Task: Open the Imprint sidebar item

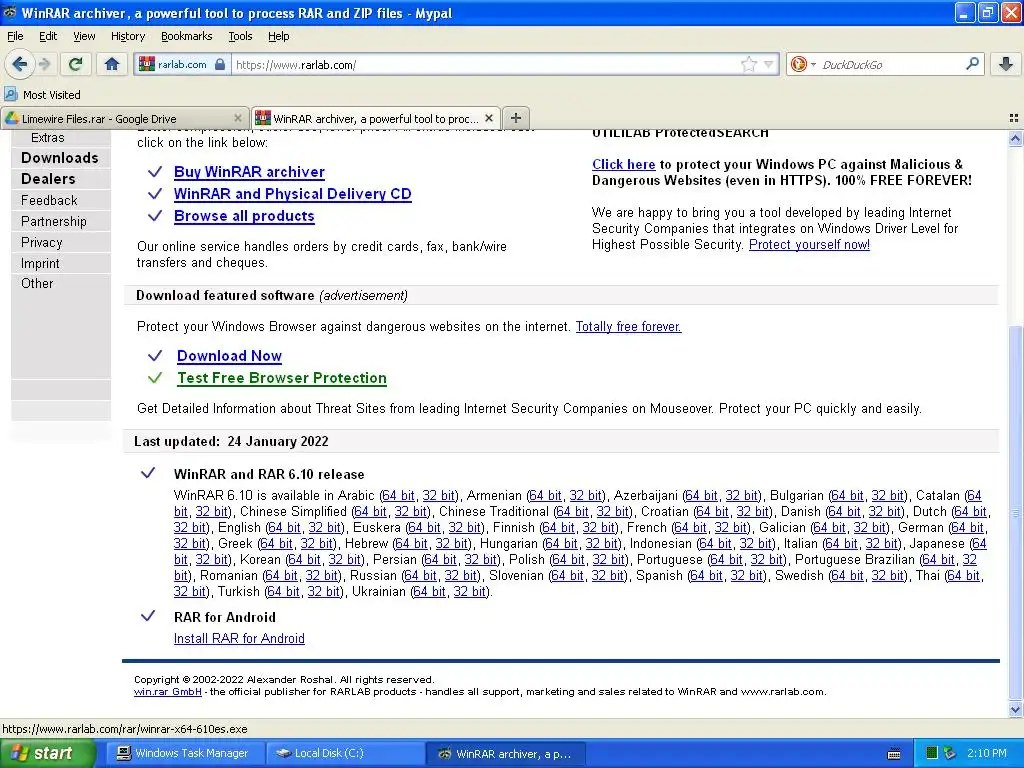Action: pyautogui.click(x=40, y=263)
